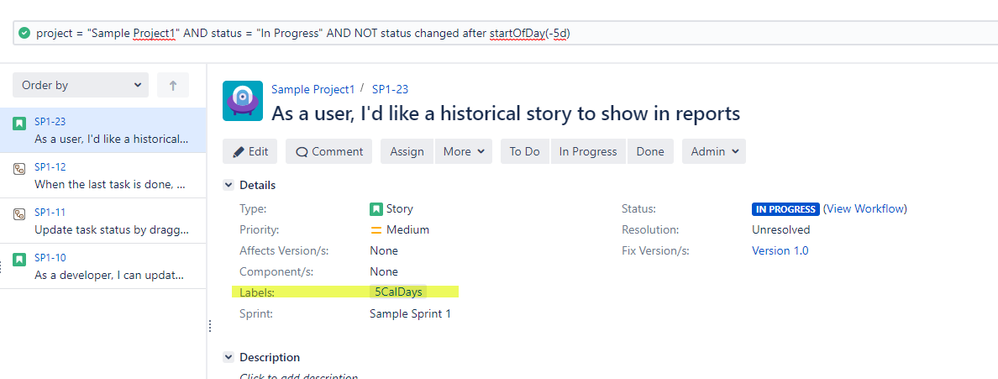998x379 pixels.
Task: Click the Component/s None value
Action: click(384, 272)
